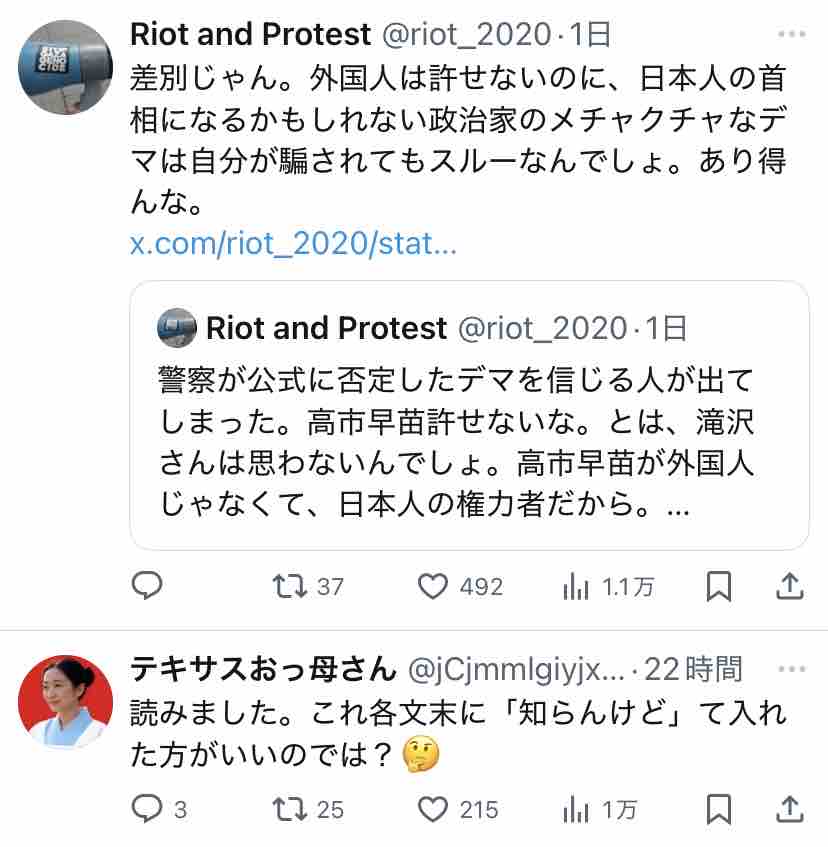Viewport: 828px width, 847px height.
Task: Open more options for Riot and Protest tweet
Action: pos(791,34)
